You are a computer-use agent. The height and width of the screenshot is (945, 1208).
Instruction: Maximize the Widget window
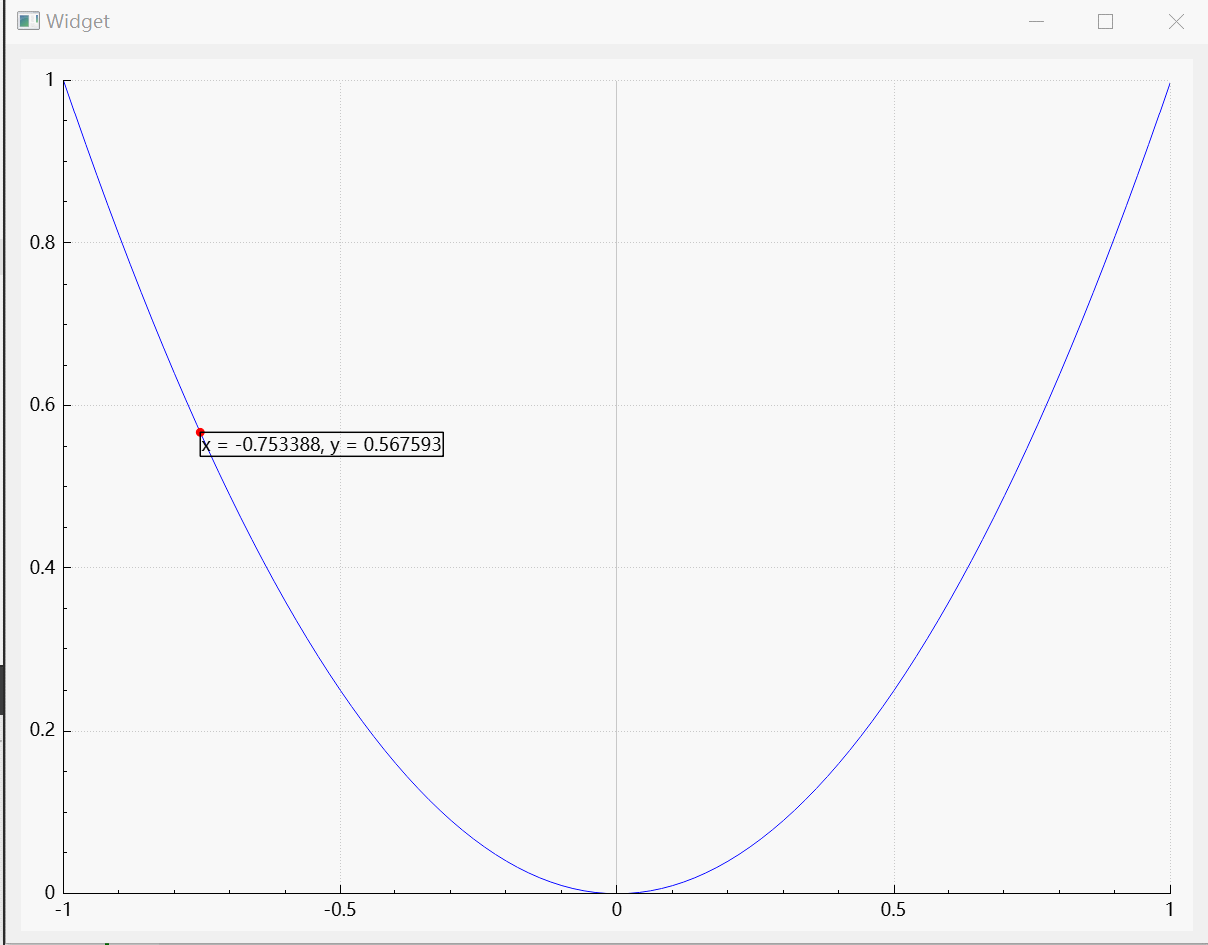click(x=1105, y=21)
